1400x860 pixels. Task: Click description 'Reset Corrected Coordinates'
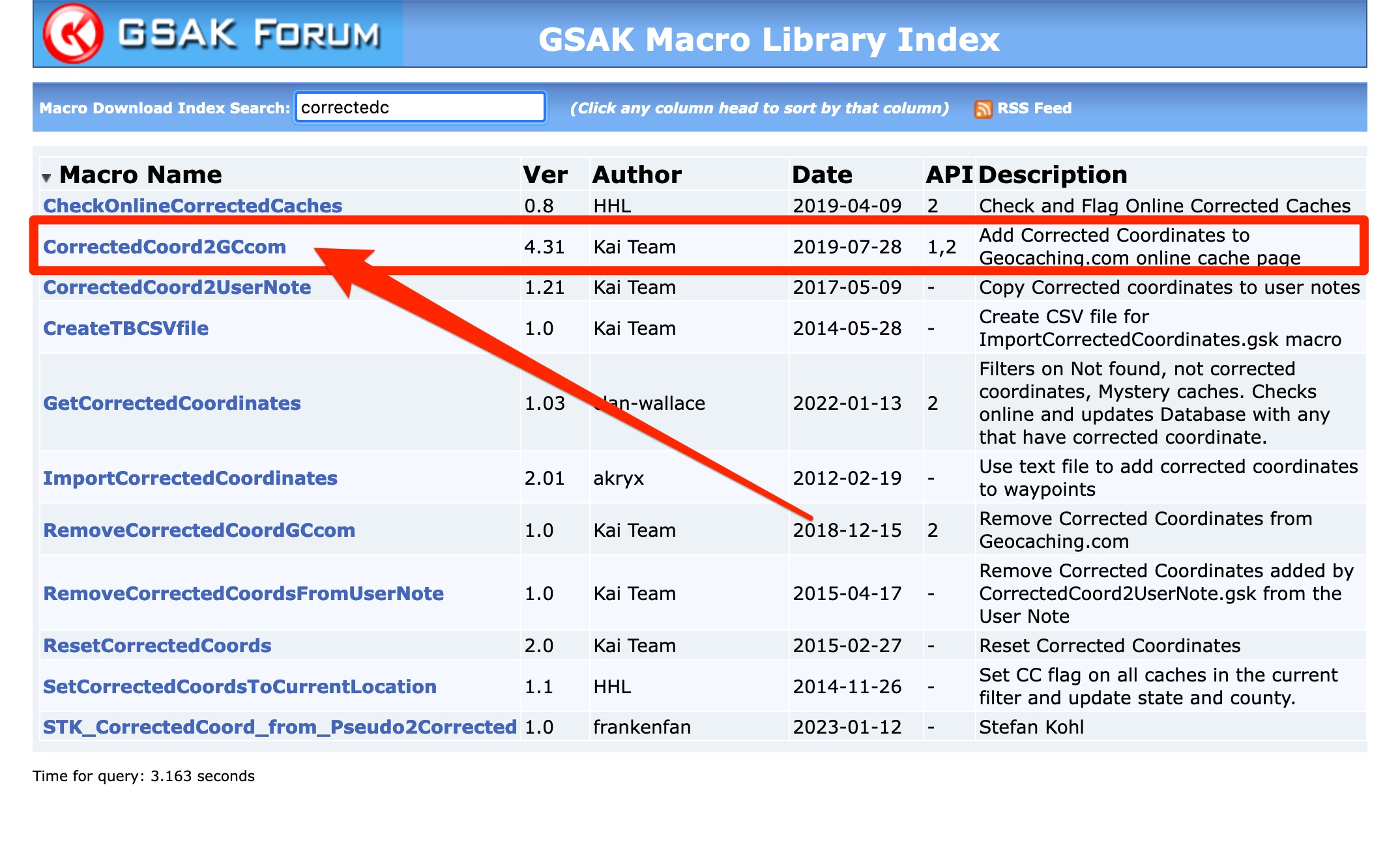(1110, 646)
